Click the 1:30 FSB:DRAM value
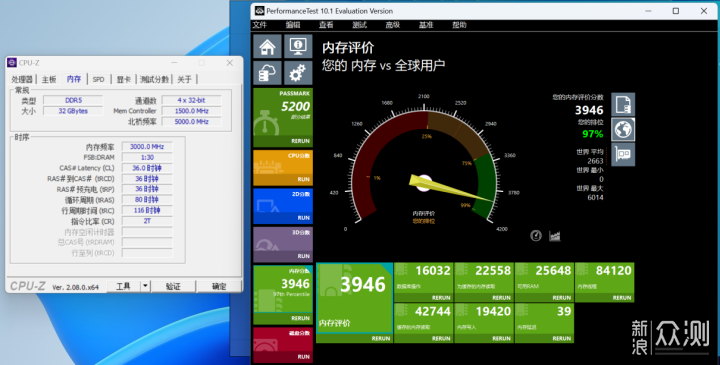The width and height of the screenshot is (720, 365). coord(147,157)
